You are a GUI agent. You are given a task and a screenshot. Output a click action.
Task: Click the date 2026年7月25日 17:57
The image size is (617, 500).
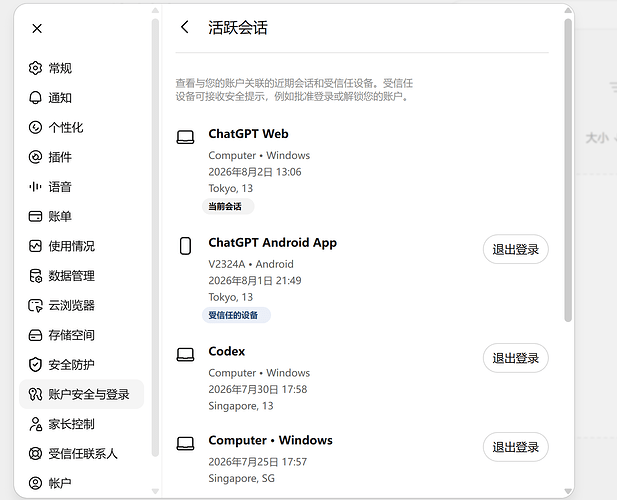coord(258,461)
